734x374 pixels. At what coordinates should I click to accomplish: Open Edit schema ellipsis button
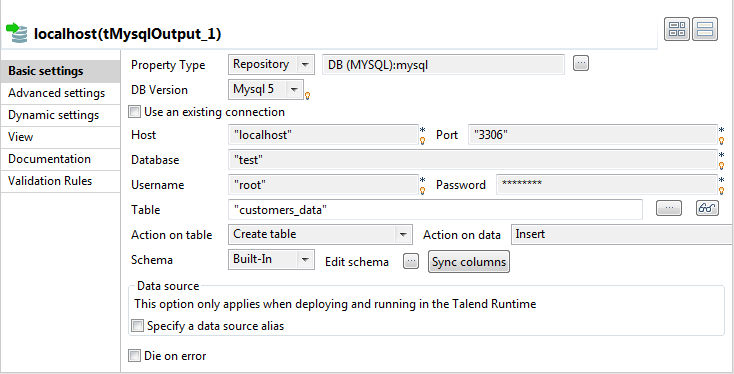click(x=411, y=261)
